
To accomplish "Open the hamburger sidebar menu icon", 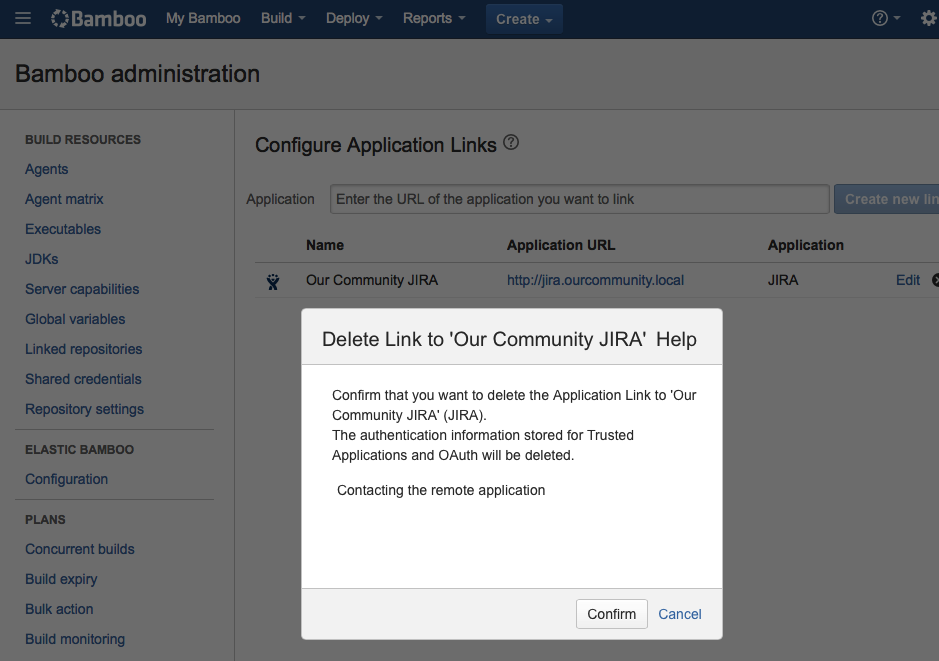I will click(x=23, y=18).
